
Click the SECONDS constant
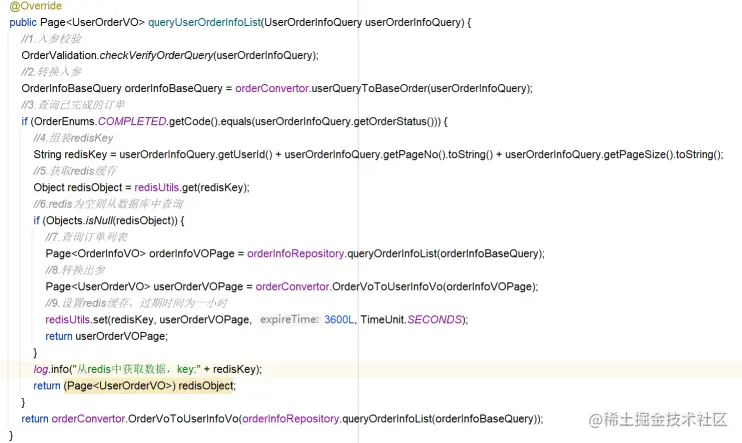pos(434,320)
